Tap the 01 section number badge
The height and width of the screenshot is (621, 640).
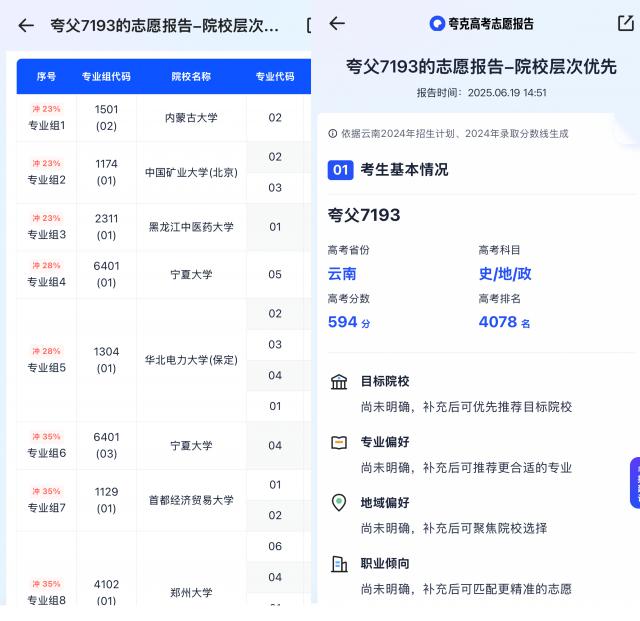pos(340,170)
